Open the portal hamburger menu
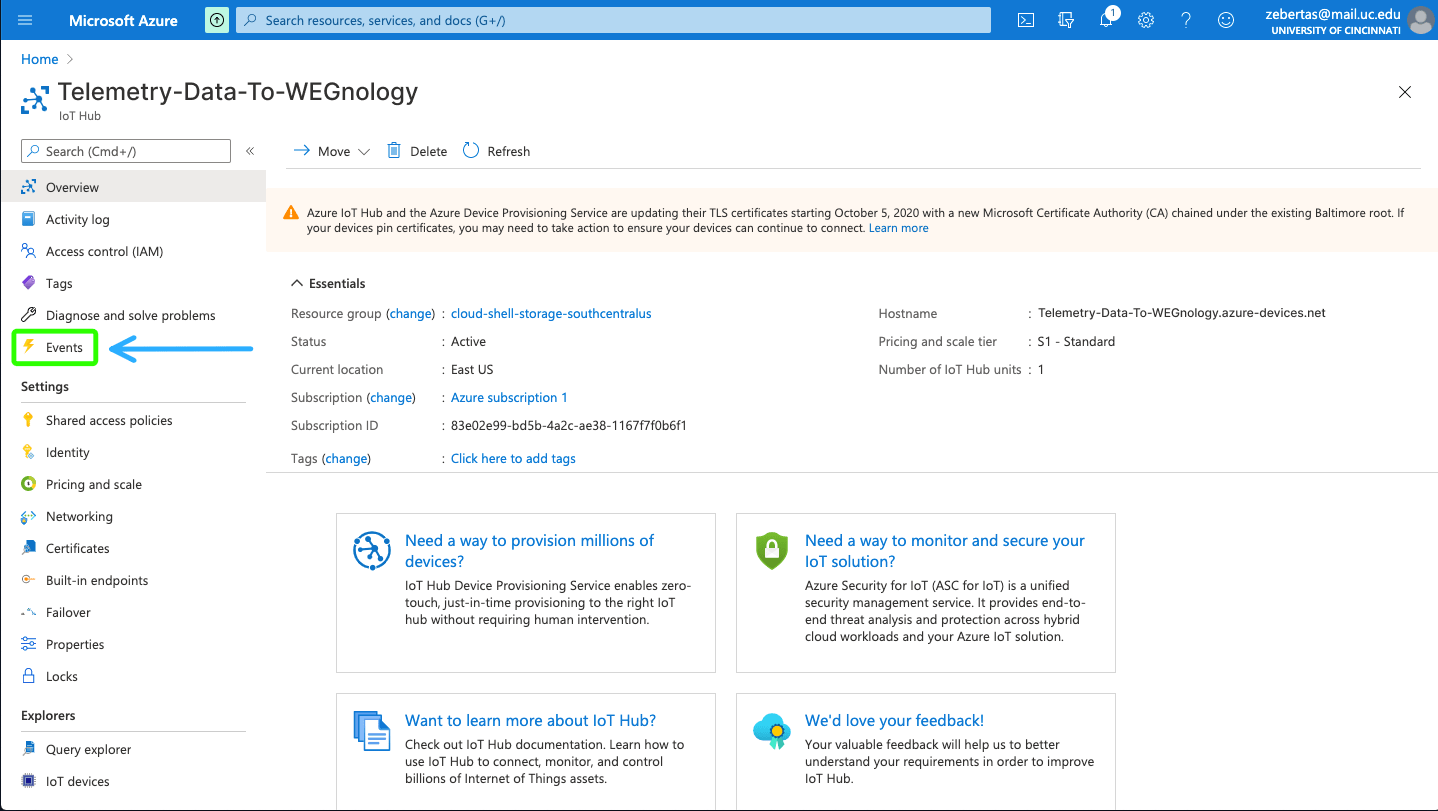 pos(25,20)
